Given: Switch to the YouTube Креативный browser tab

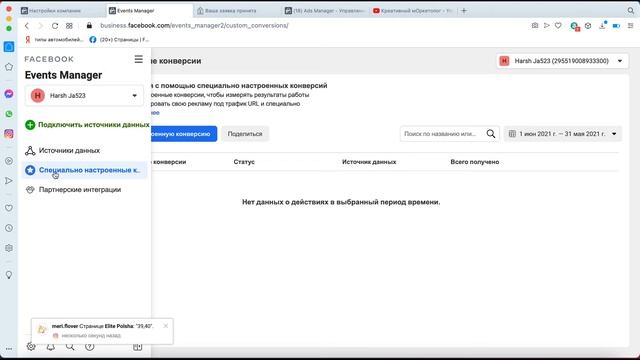Looking at the screenshot, I should (x=412, y=11).
